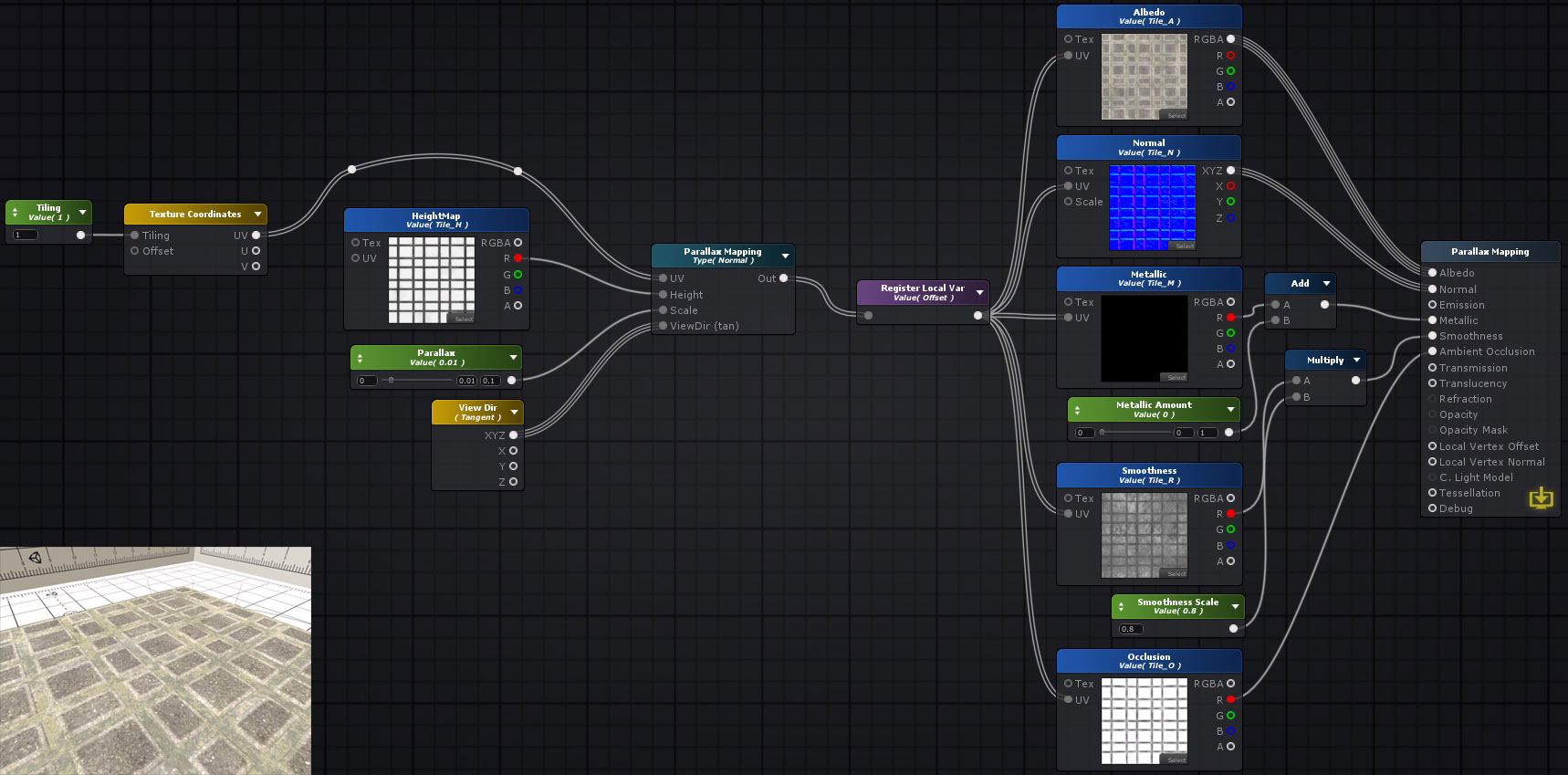Click the up-down arrows icon on Metallic Amount node

click(x=1077, y=410)
